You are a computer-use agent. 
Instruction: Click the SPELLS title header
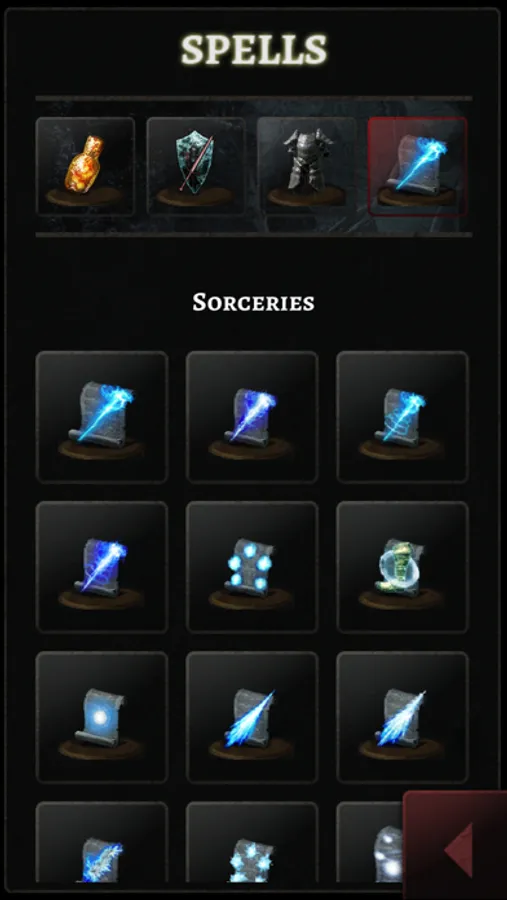click(254, 50)
